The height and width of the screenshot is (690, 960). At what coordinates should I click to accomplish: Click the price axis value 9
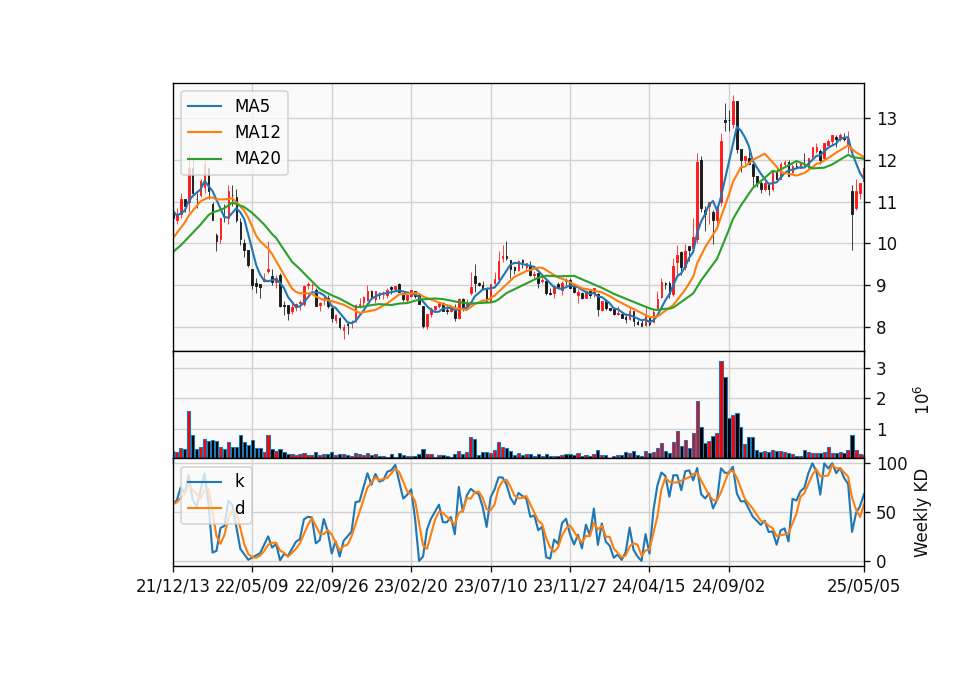tap(882, 286)
